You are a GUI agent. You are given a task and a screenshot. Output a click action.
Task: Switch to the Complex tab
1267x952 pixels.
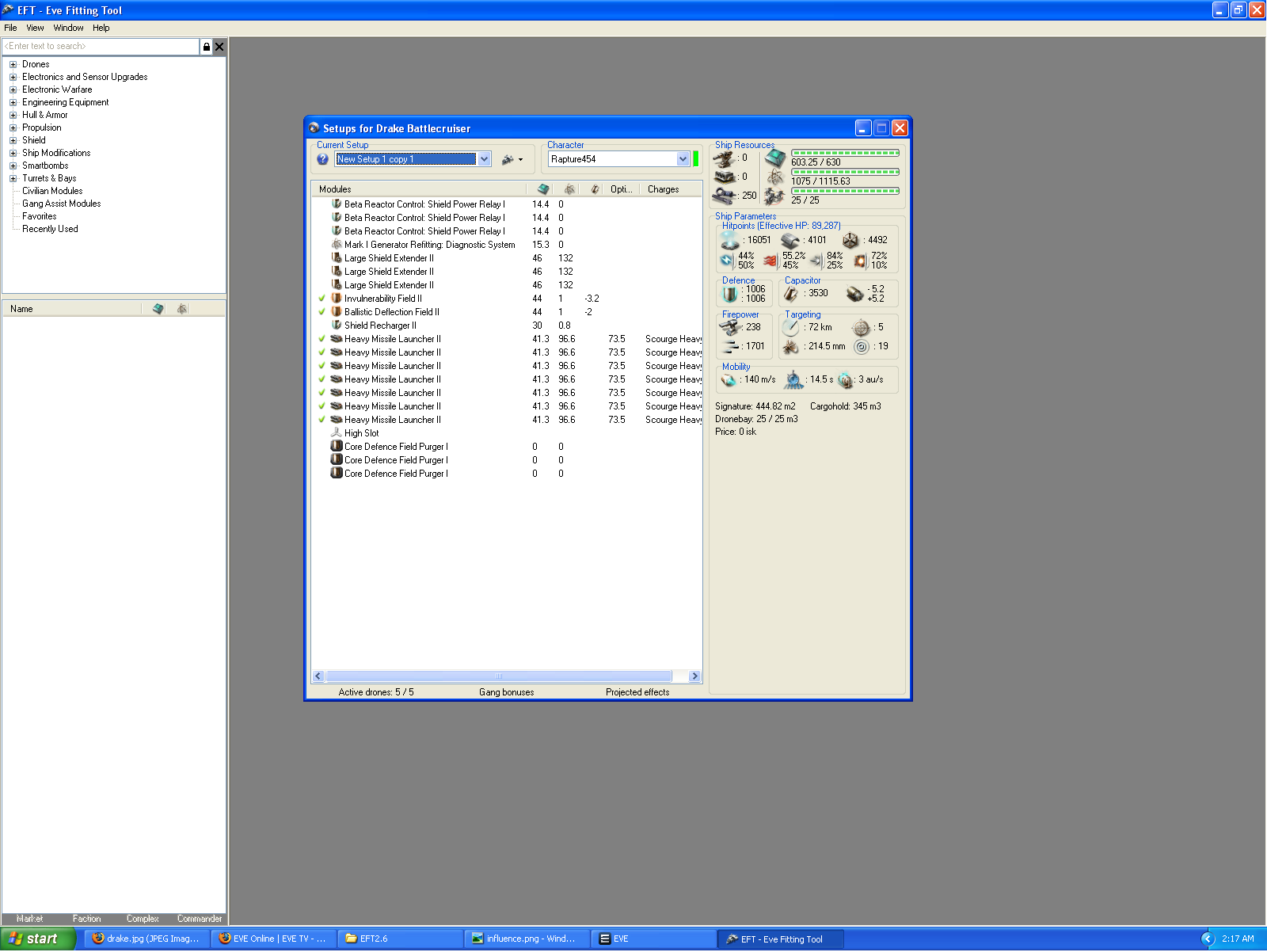143,919
